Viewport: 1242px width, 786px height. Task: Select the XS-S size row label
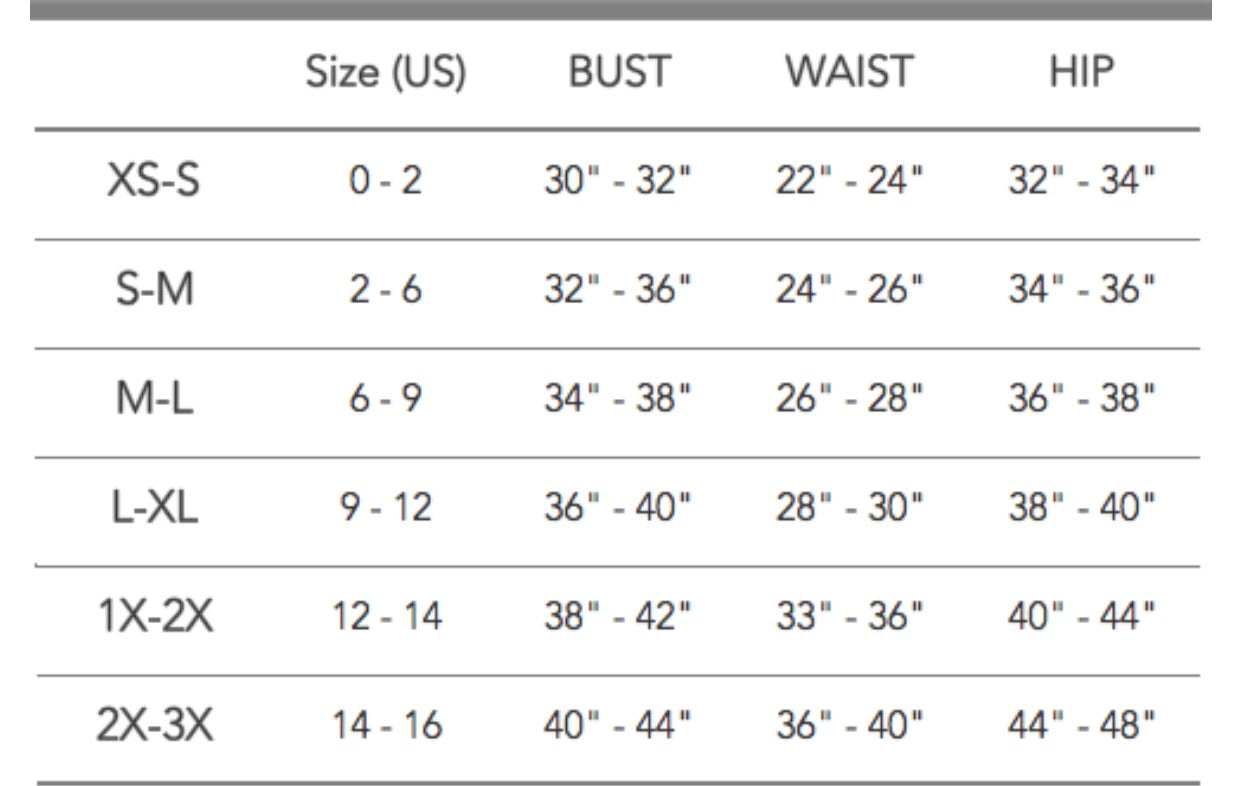click(x=152, y=183)
